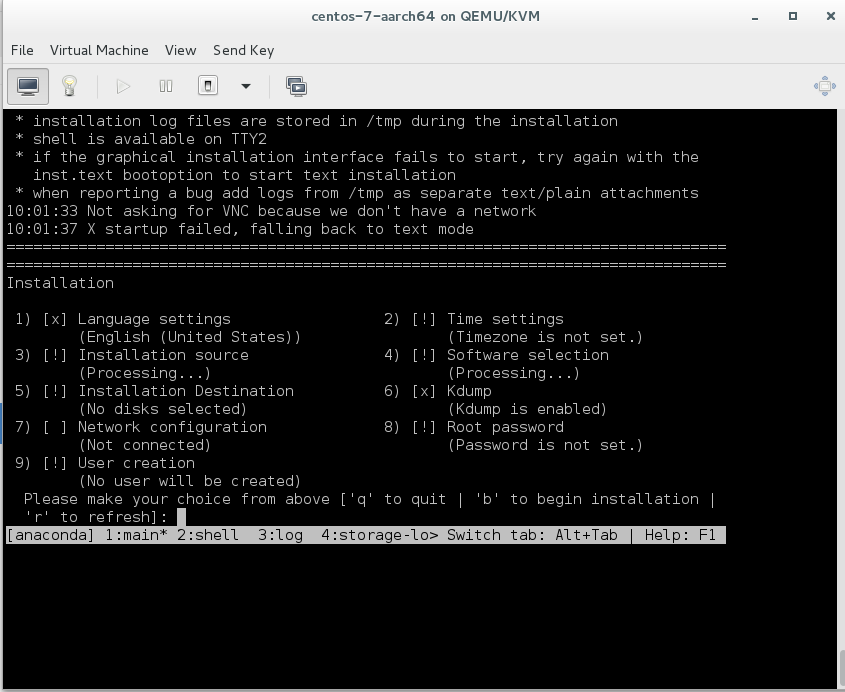Click the 'Kdump' entry
Image resolution: width=845 pixels, height=692 pixels.
tap(469, 391)
